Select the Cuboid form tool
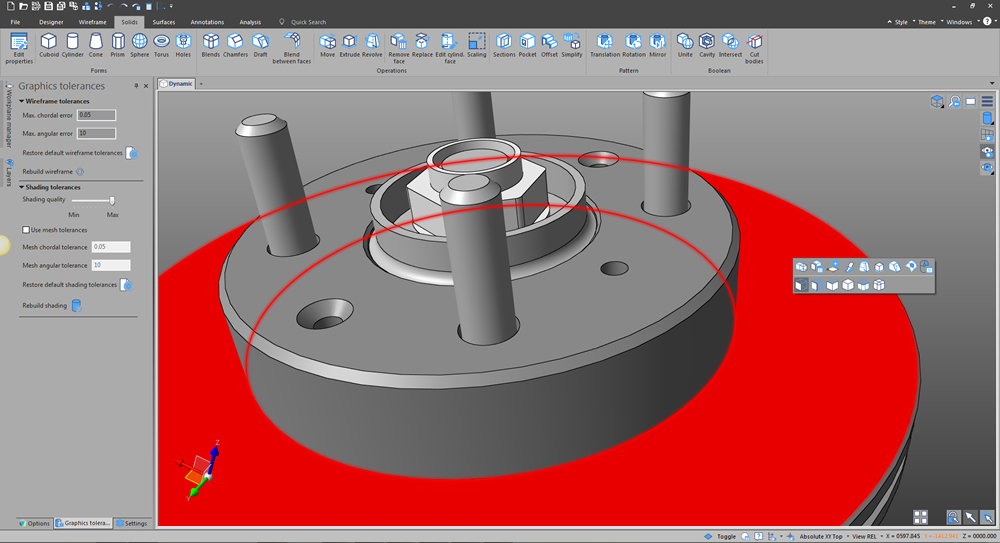Screen dimensions: 1000x543 click(48, 45)
